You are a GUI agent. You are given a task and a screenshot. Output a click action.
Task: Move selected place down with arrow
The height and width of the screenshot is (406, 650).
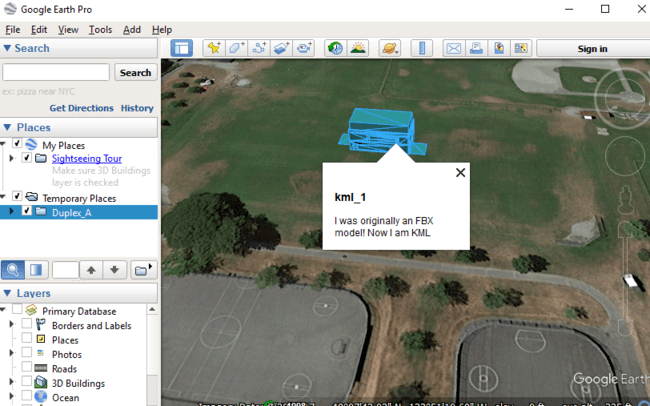tap(114, 270)
